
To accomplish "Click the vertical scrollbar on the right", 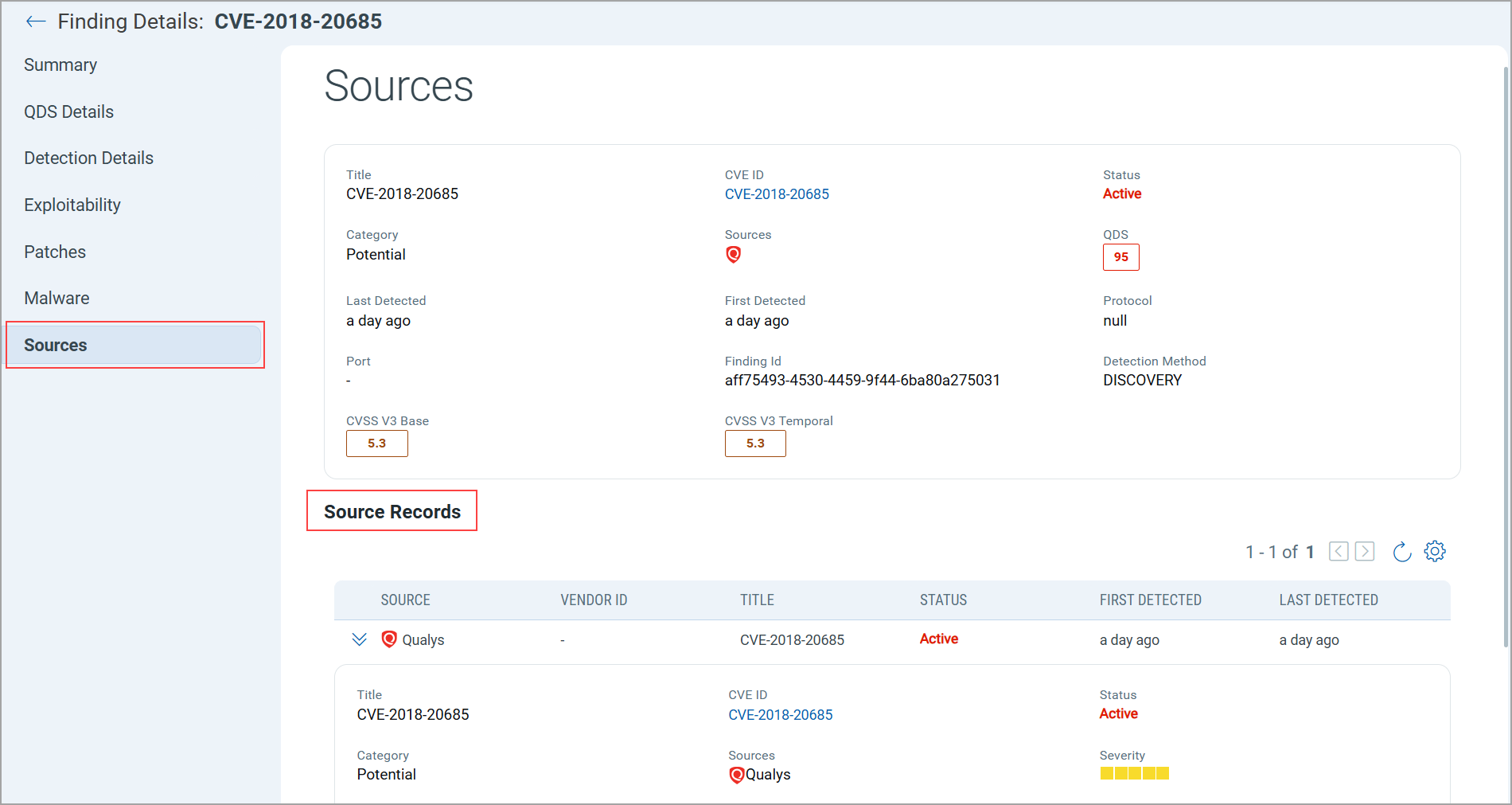I will pos(1506,358).
